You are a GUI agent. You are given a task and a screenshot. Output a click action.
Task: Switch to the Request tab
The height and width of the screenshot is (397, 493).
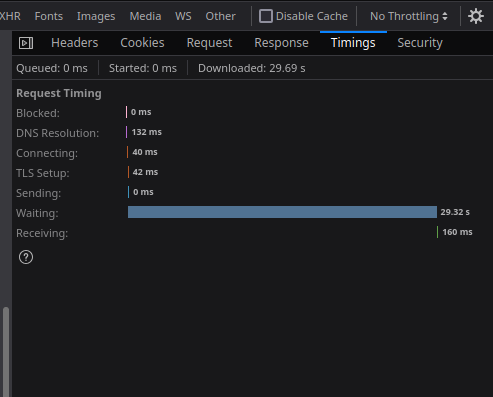tap(209, 43)
